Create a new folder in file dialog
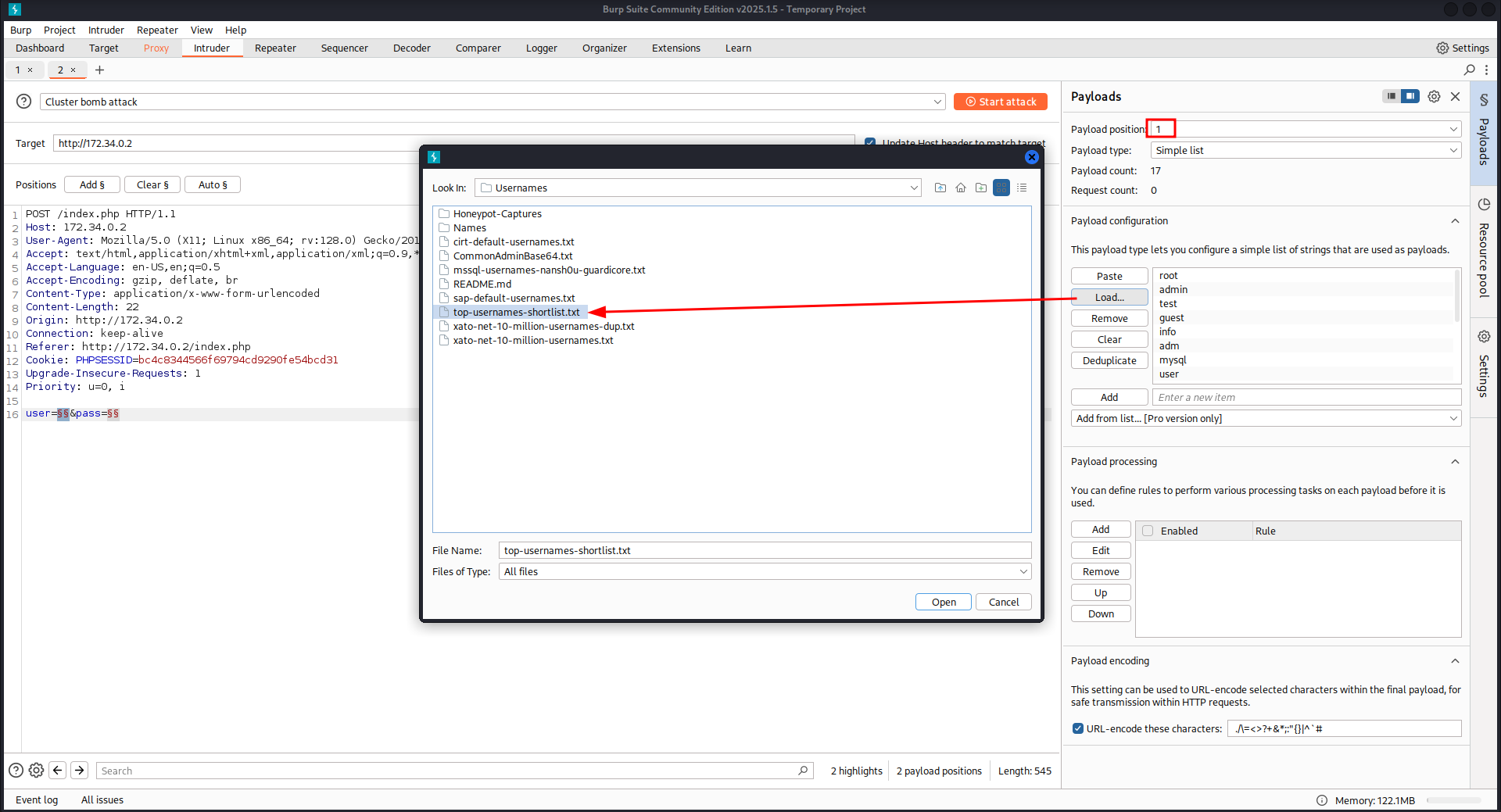Image resolution: width=1501 pixels, height=812 pixels. tap(981, 188)
